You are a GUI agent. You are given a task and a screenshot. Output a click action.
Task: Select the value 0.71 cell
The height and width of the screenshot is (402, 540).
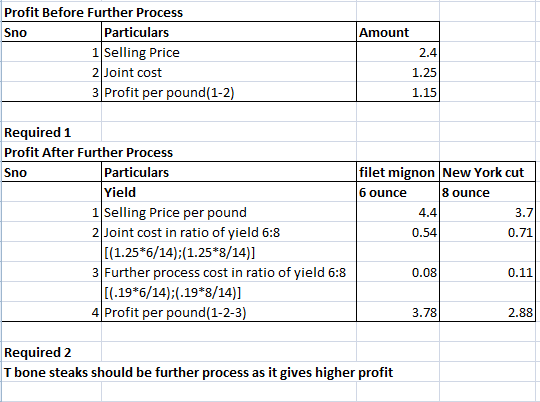(x=487, y=232)
